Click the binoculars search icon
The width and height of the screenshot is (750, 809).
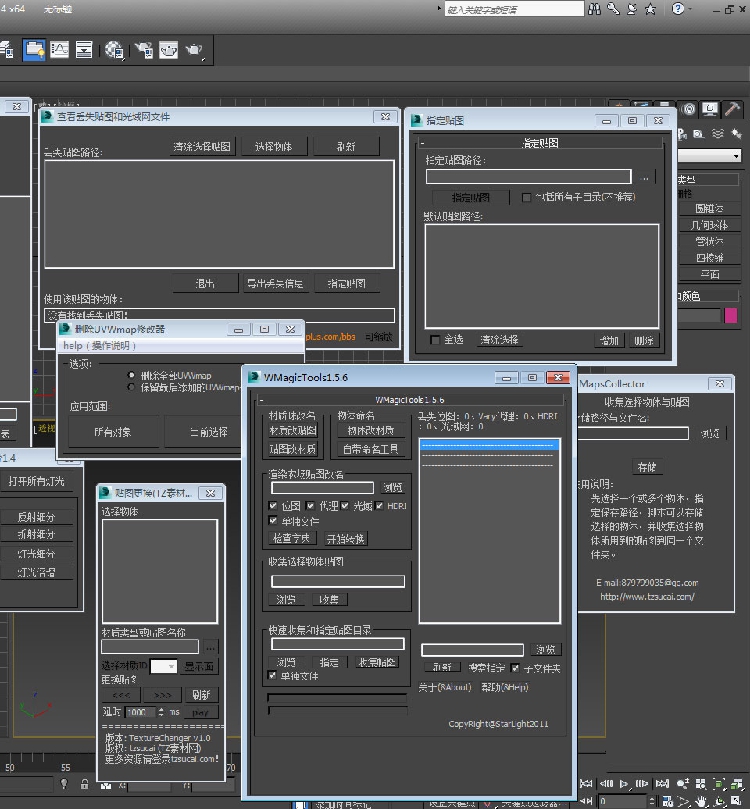(x=595, y=9)
